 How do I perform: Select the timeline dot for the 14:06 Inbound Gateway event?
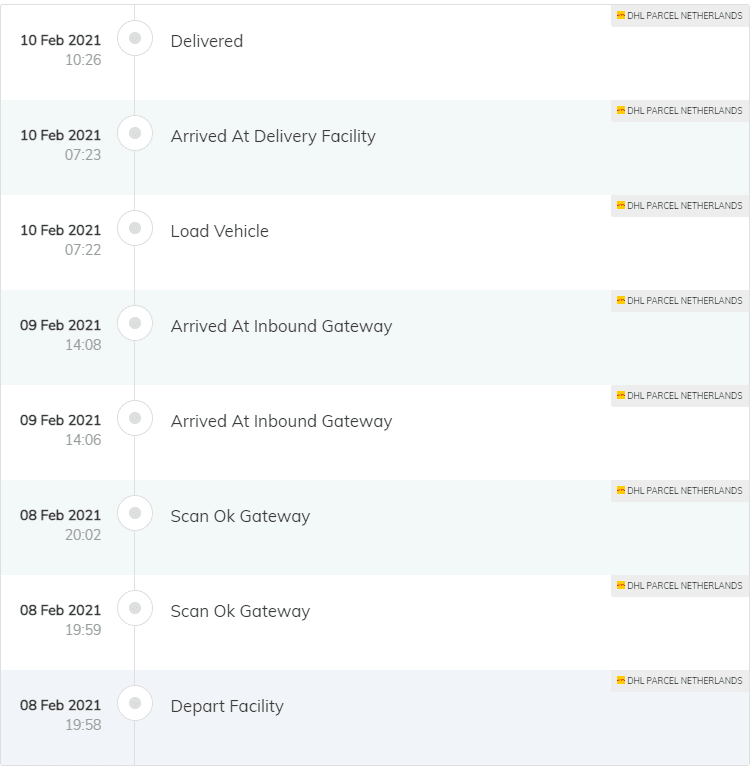tap(135, 418)
